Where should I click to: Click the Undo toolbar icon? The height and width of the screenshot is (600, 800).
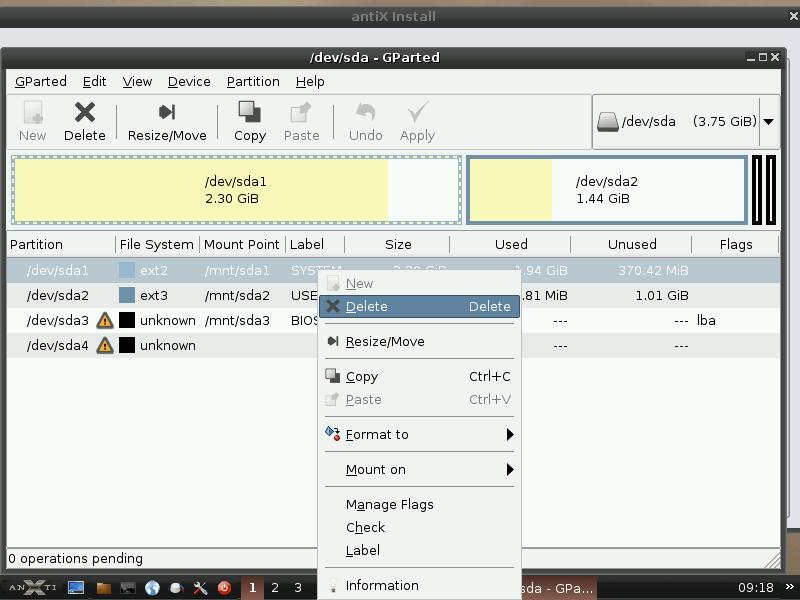tap(365, 112)
